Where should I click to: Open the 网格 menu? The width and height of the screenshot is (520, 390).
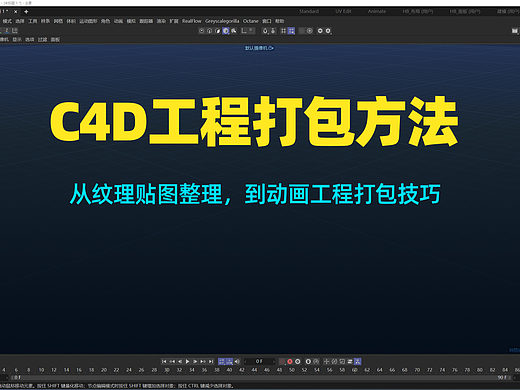[x=58, y=21]
